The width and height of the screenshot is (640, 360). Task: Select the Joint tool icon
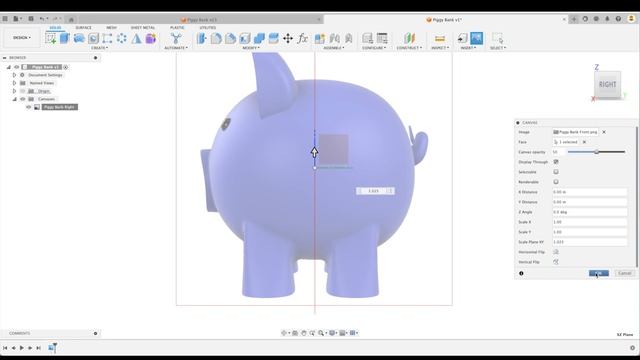pyautogui.click(x=334, y=38)
